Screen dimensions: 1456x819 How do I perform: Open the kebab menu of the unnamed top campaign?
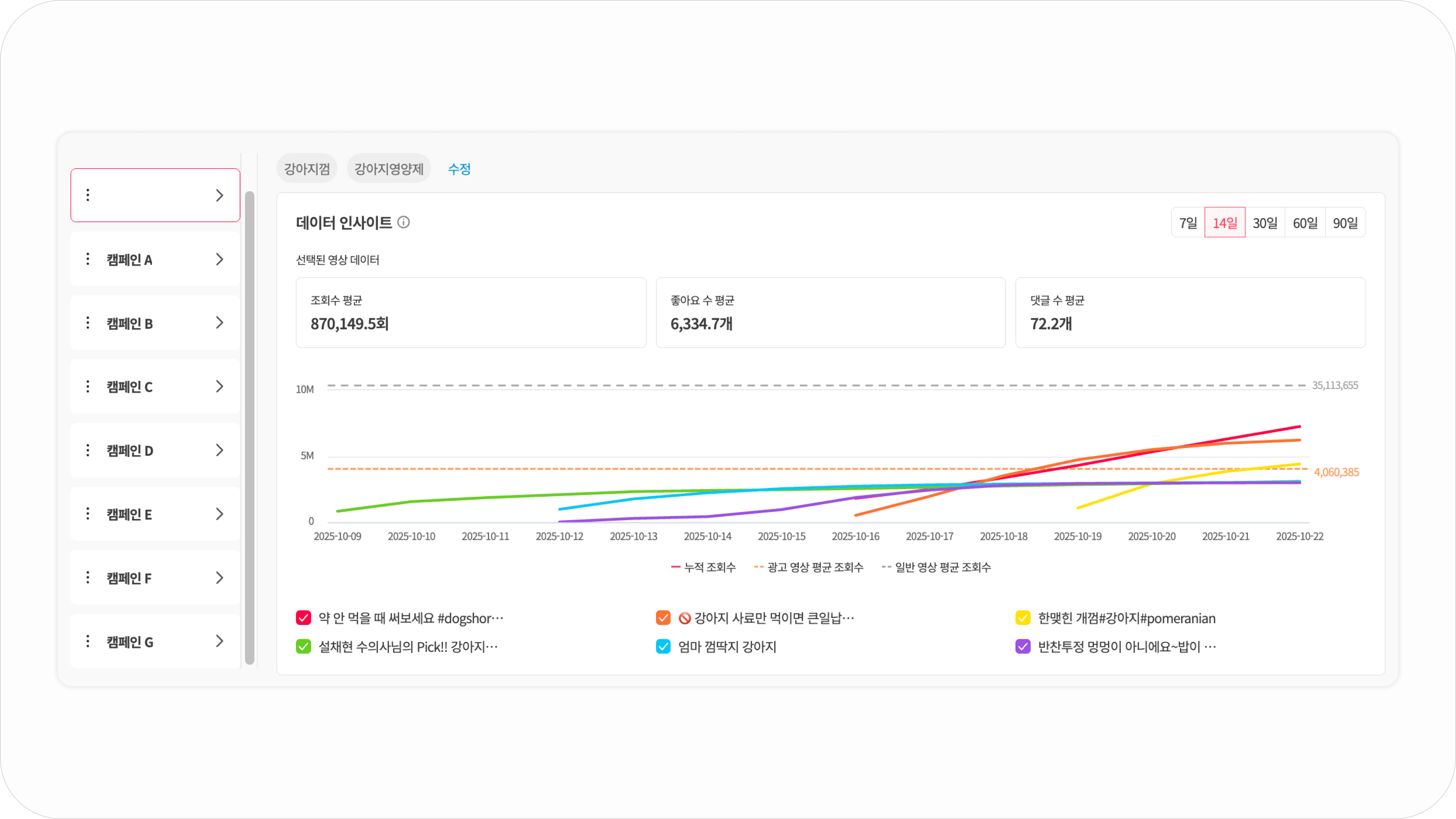click(88, 195)
